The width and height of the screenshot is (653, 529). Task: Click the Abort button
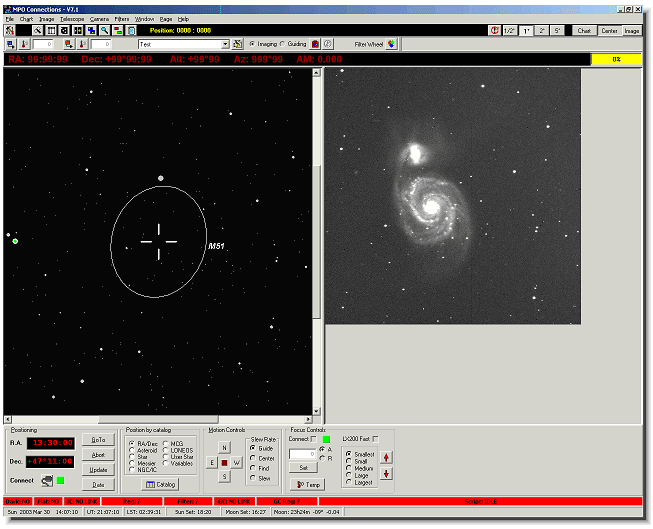click(x=98, y=455)
